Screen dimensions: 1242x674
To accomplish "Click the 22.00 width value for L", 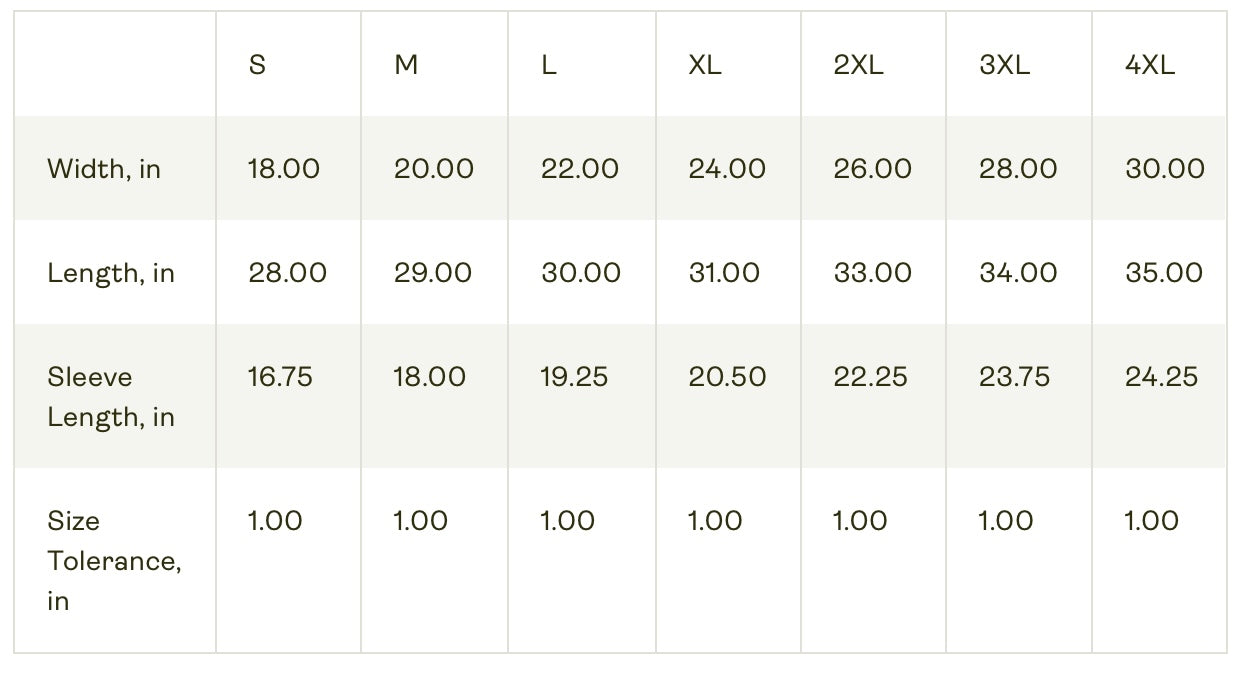I will click(x=580, y=169).
